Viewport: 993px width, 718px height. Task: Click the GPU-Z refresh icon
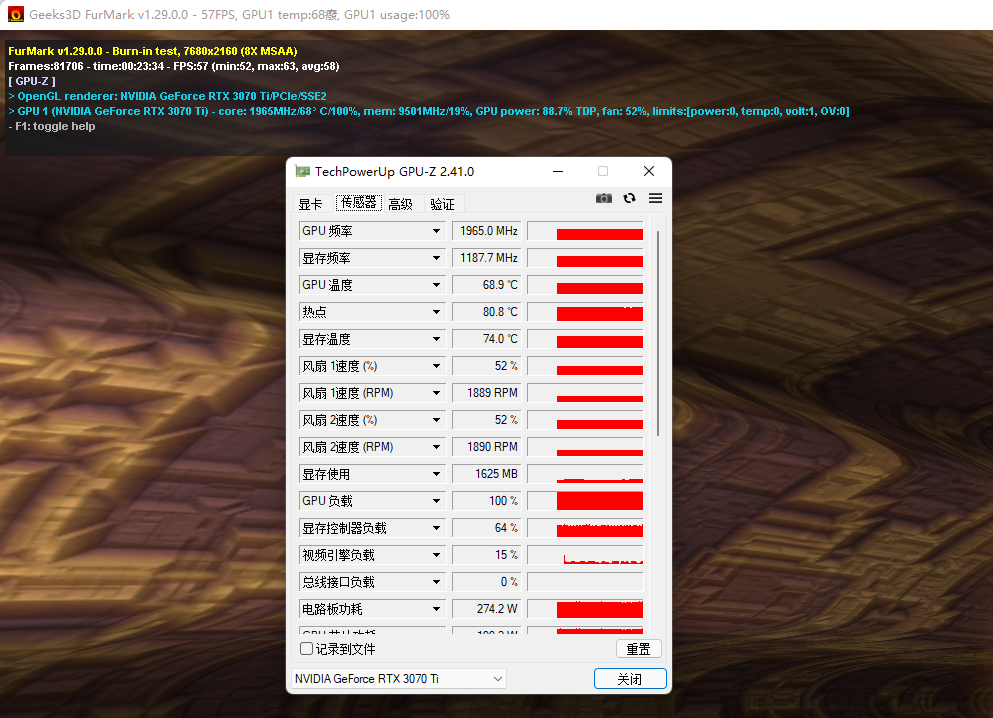tap(629, 198)
